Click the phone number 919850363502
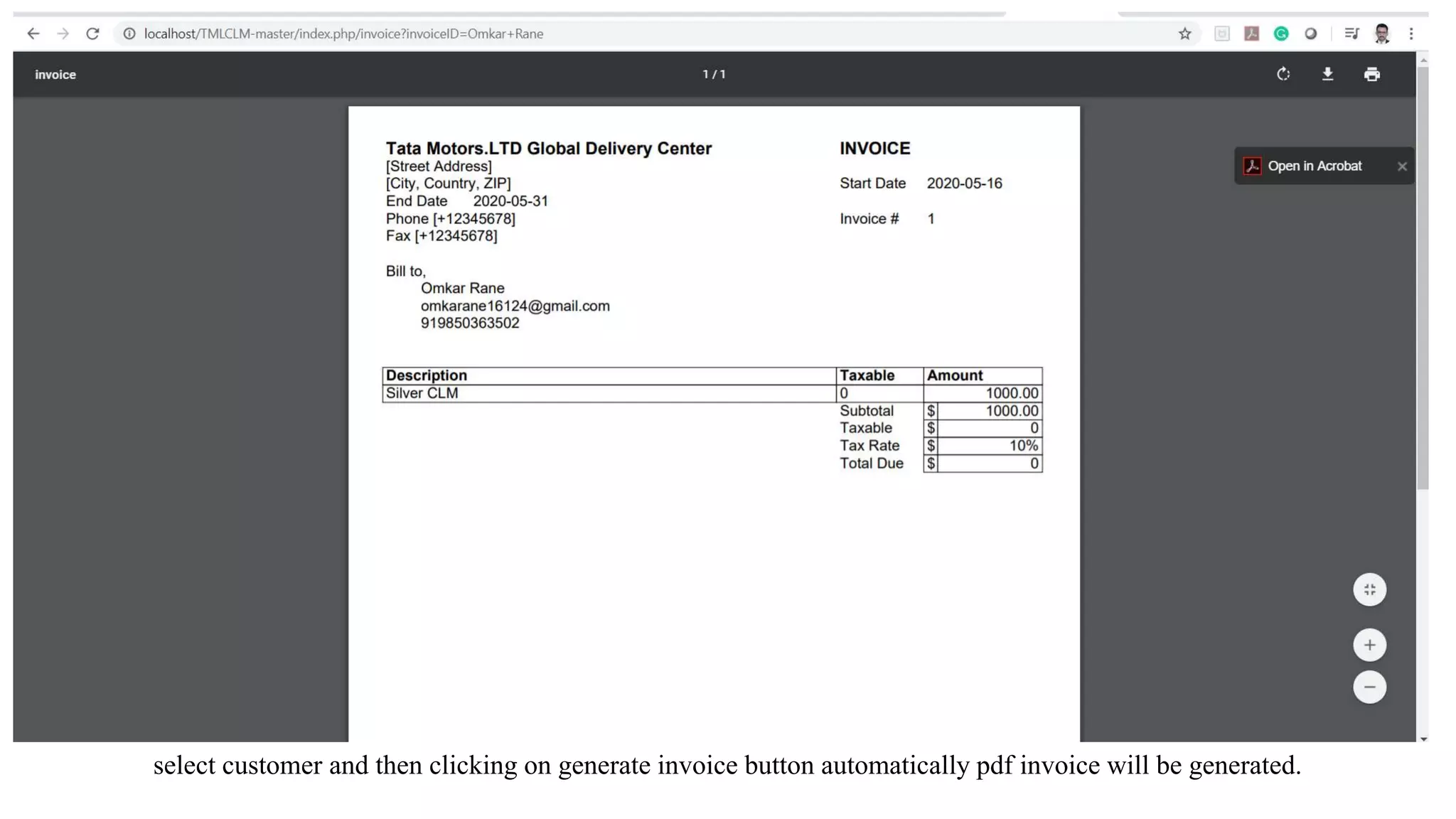This screenshot has height=819, width=1456. pyautogui.click(x=469, y=323)
